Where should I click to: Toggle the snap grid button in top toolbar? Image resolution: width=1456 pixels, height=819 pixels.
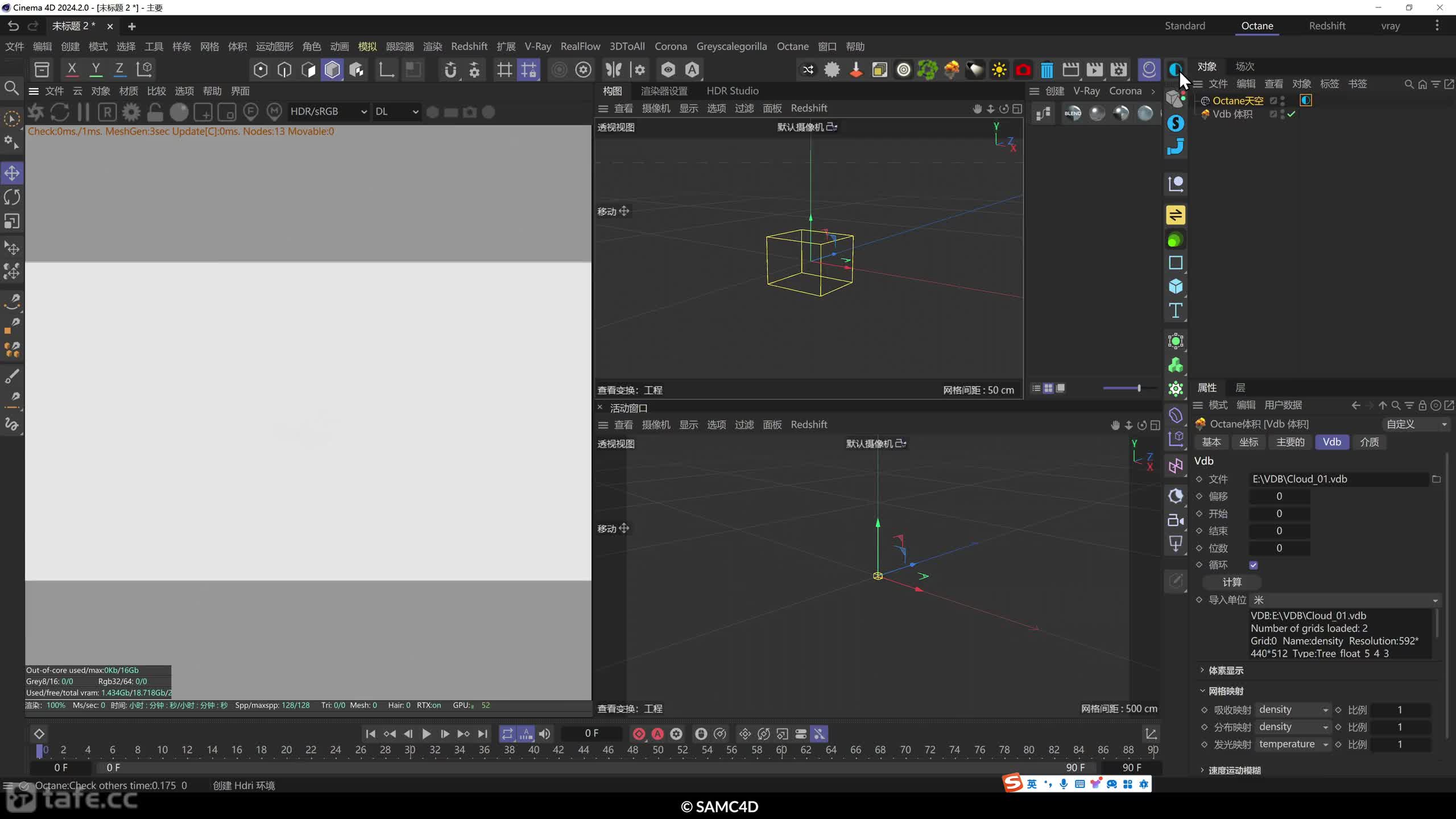[528, 70]
